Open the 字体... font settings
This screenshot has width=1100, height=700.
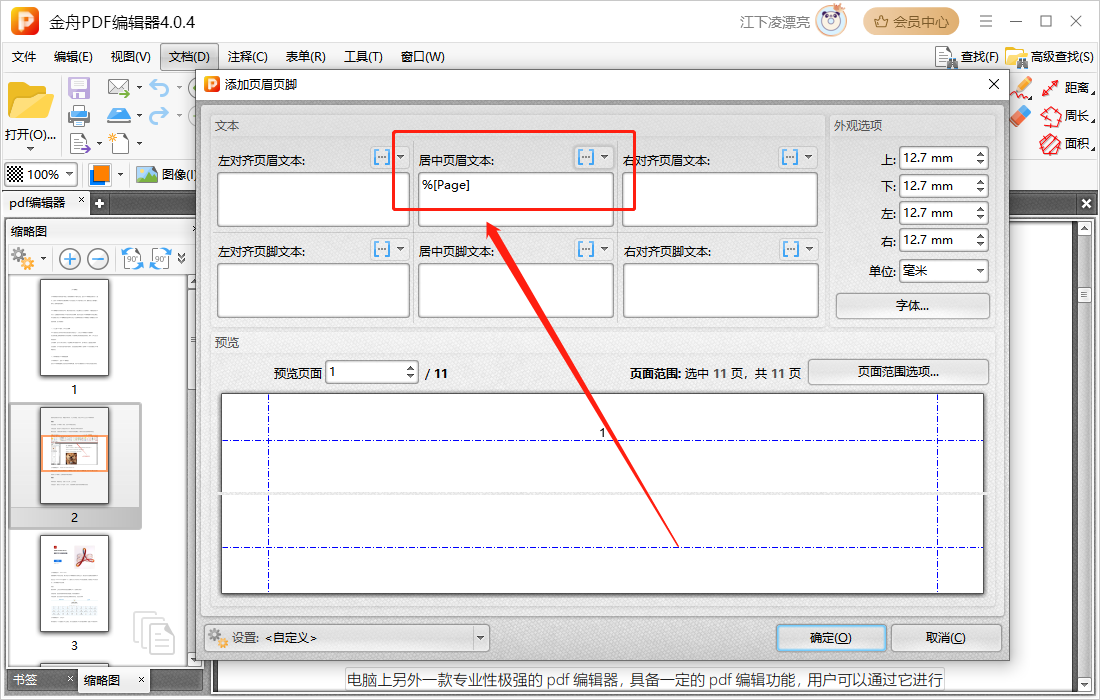(912, 306)
